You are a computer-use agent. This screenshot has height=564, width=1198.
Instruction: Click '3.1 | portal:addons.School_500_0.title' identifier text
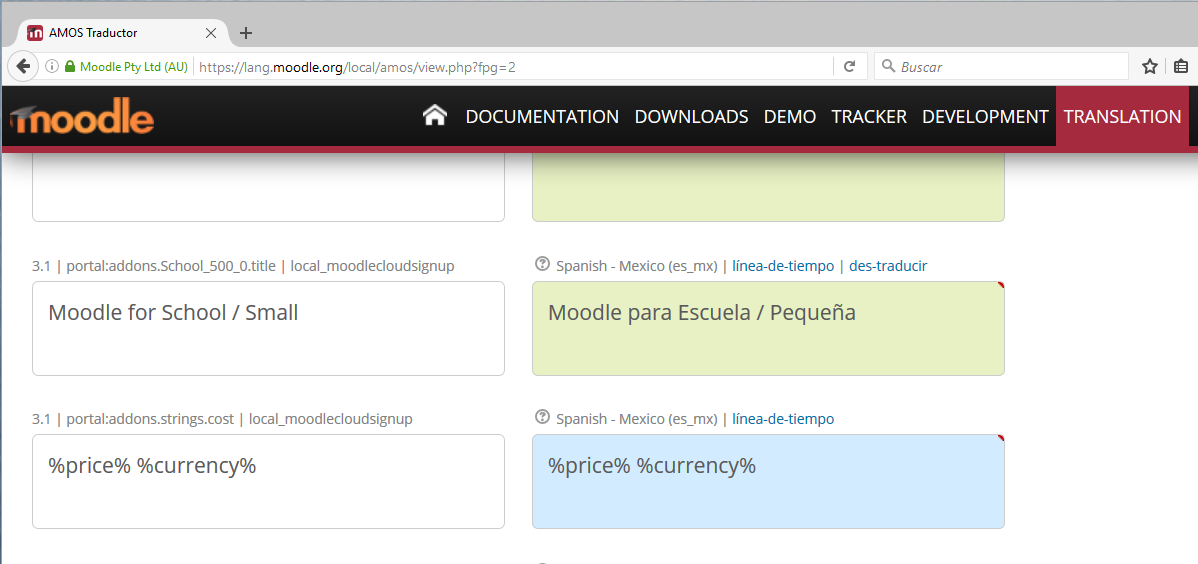[155, 266]
